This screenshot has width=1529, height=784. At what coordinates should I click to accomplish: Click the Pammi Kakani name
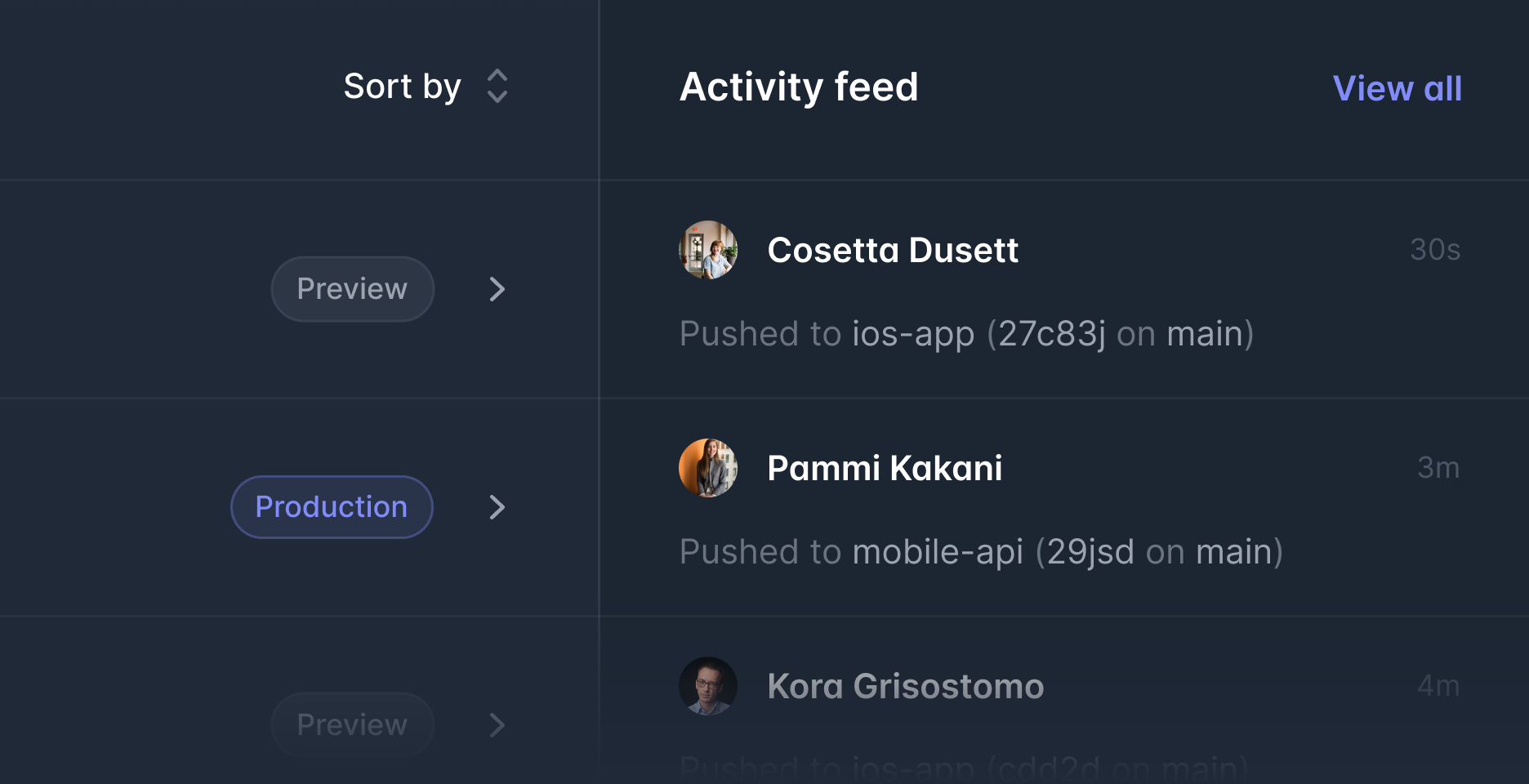885,468
